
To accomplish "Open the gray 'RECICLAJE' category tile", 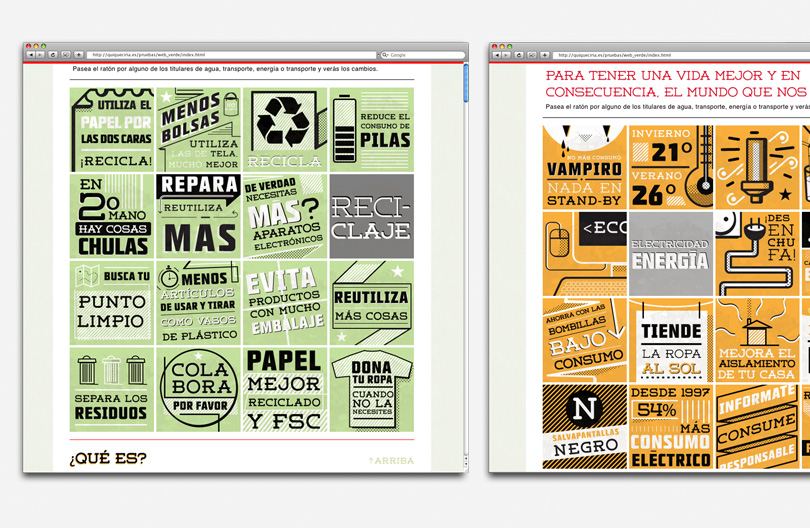I will coord(371,216).
